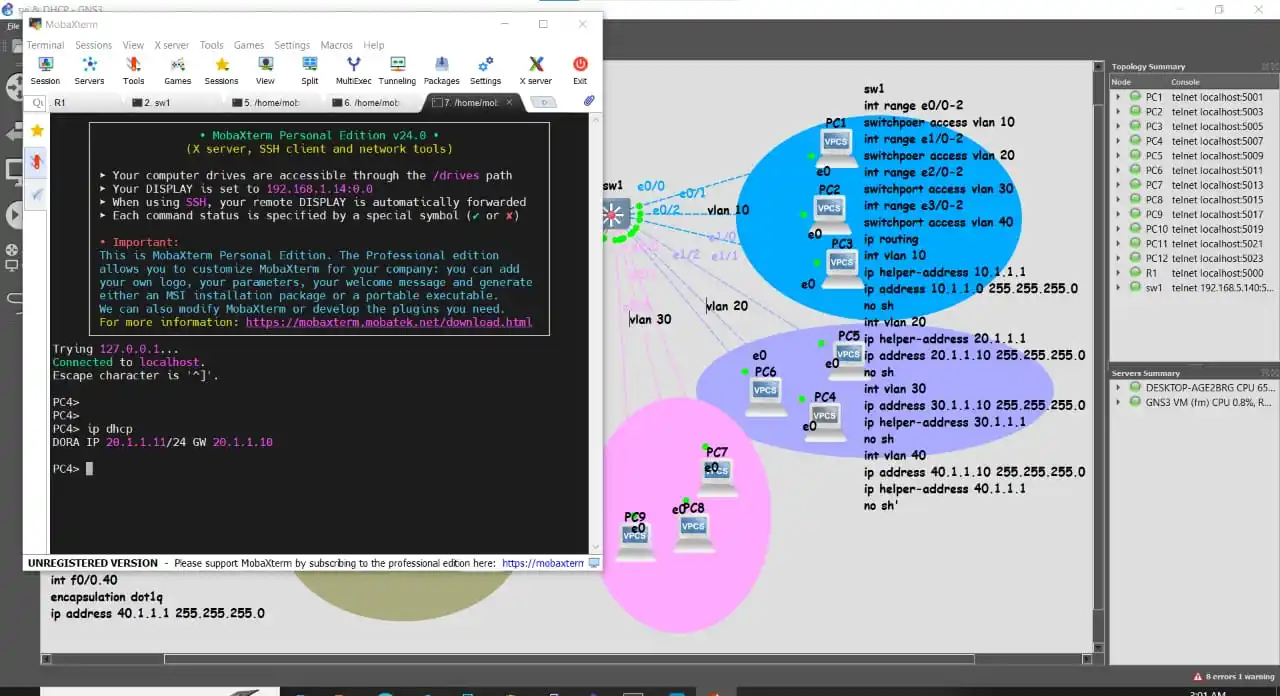Viewport: 1280px width, 696px height.
Task: Click the Servers toolbar icon
Action: (x=89, y=70)
